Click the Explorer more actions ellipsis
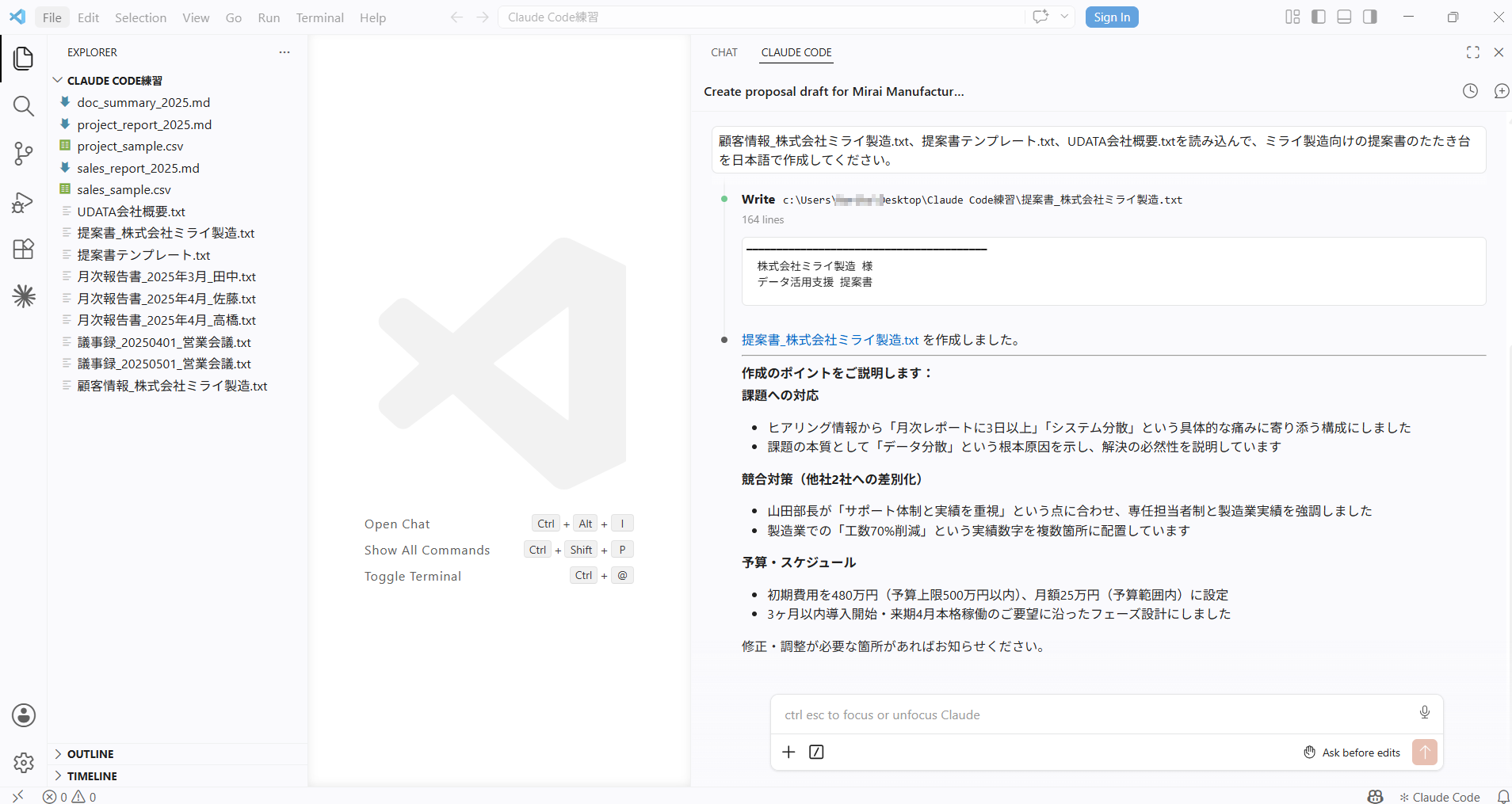Screen dimensions: 1512x804 [284, 52]
